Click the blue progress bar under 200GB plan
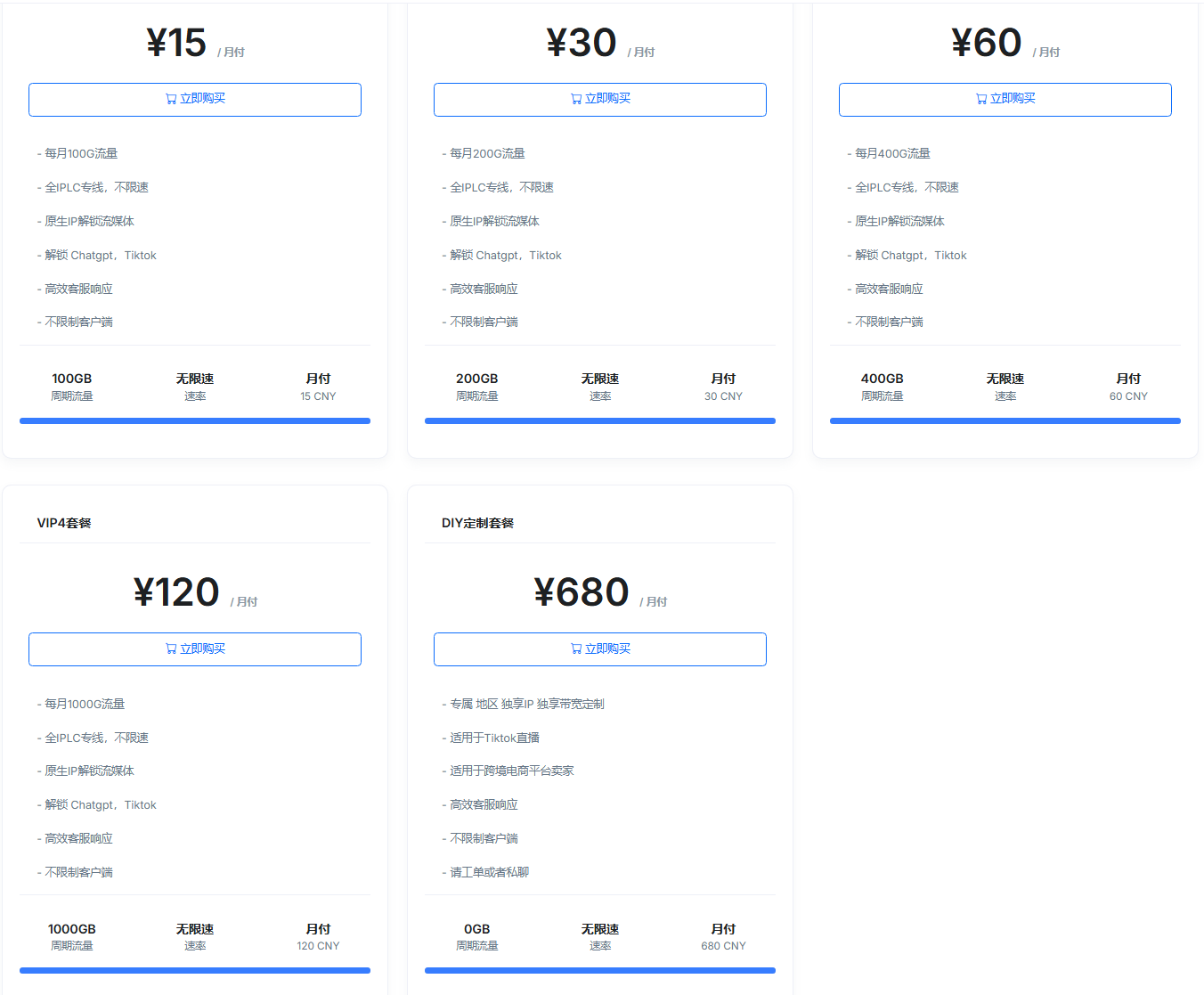Screen dimensions: 1204x995 click(x=599, y=420)
